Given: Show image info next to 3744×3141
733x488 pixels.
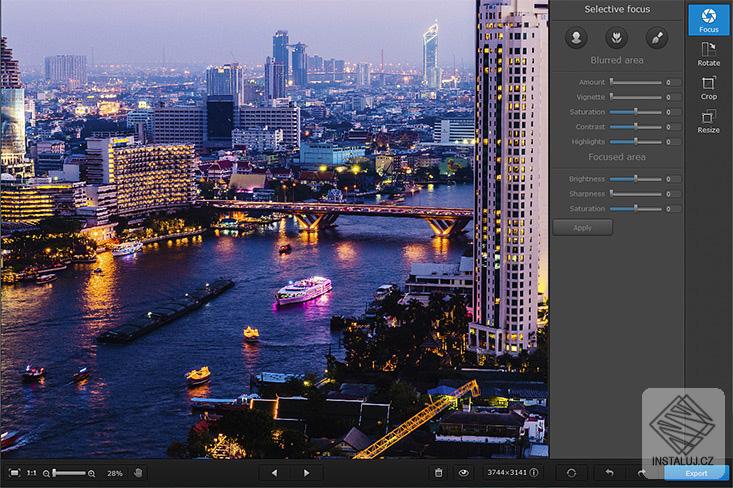Looking at the screenshot, I should tap(534, 473).
